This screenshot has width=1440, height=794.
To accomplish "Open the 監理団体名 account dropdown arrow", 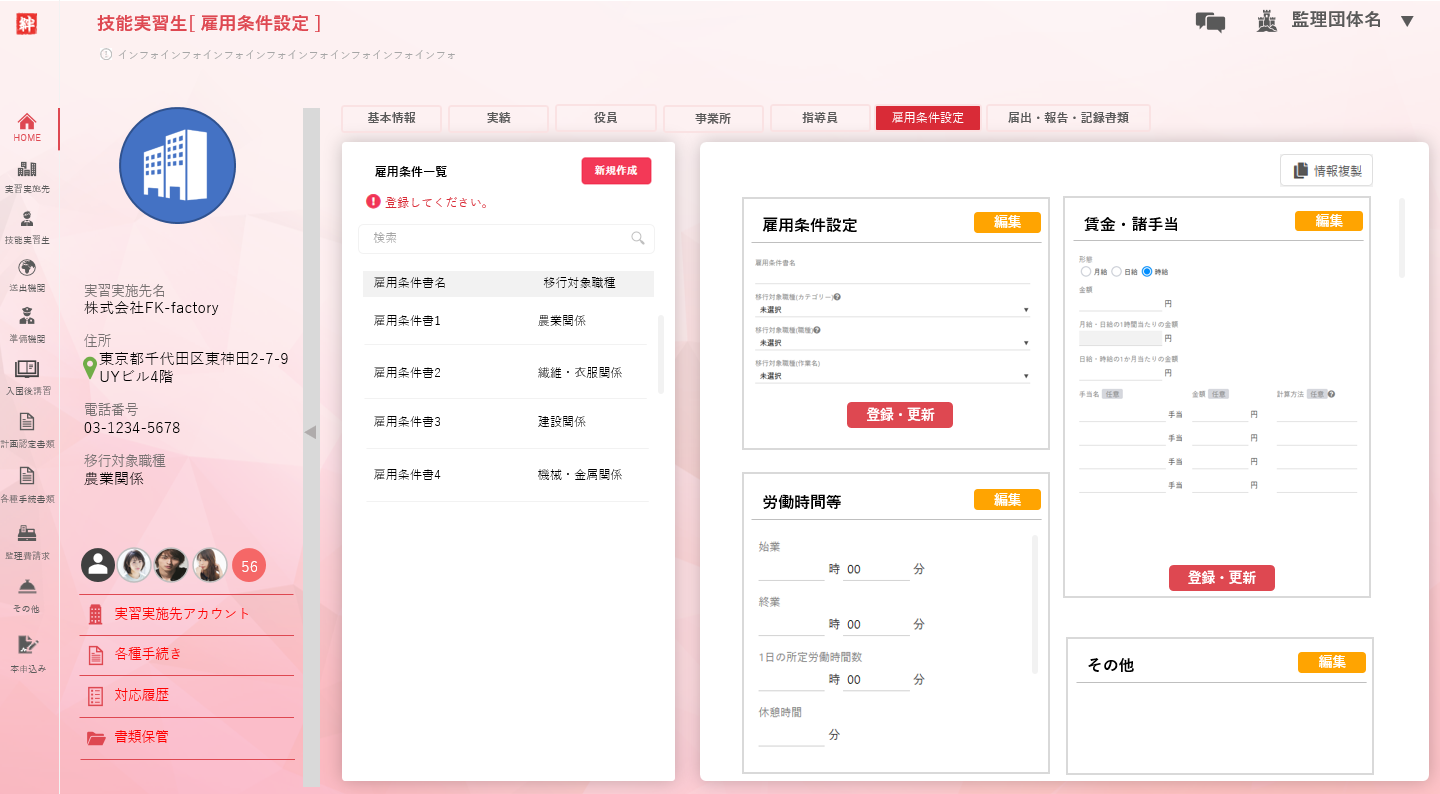I will point(1407,21).
